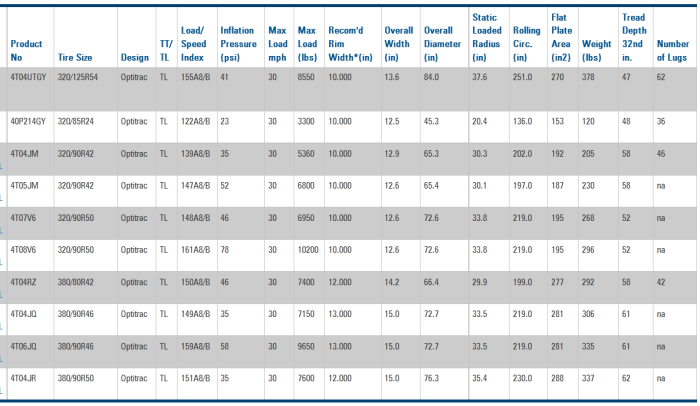Click the 10200 max load cell

pyautogui.click(x=308, y=249)
